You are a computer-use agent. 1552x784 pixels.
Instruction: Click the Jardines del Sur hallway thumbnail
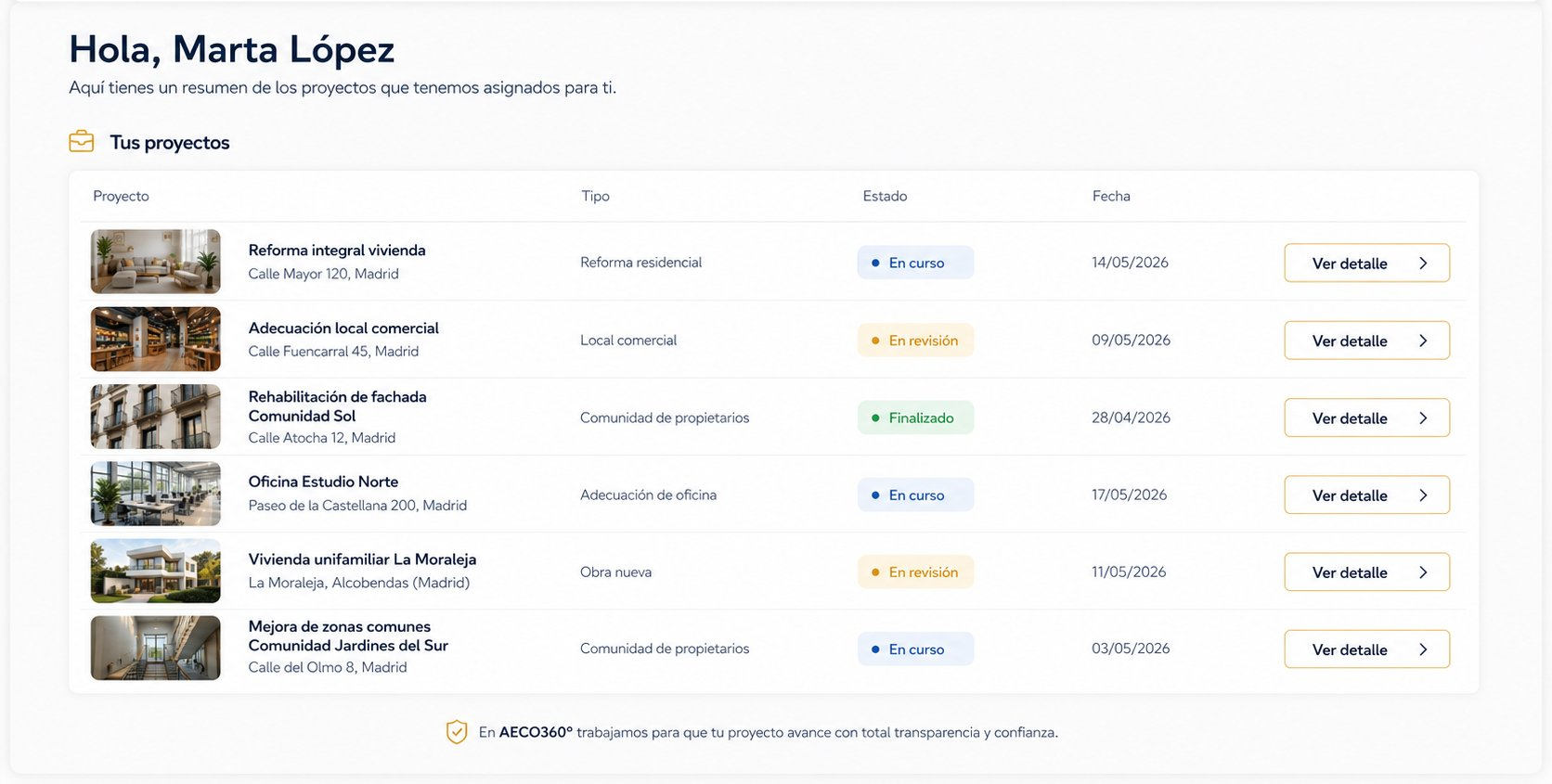156,648
